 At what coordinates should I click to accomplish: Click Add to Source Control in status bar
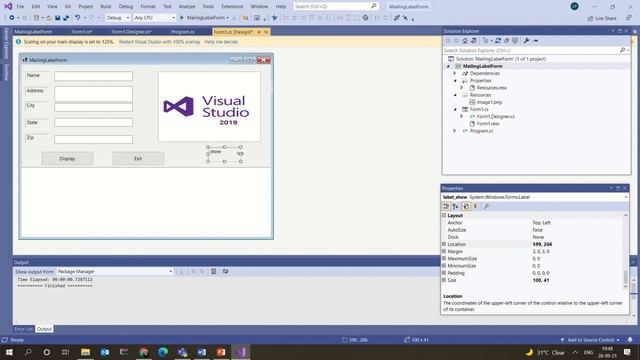click(591, 340)
